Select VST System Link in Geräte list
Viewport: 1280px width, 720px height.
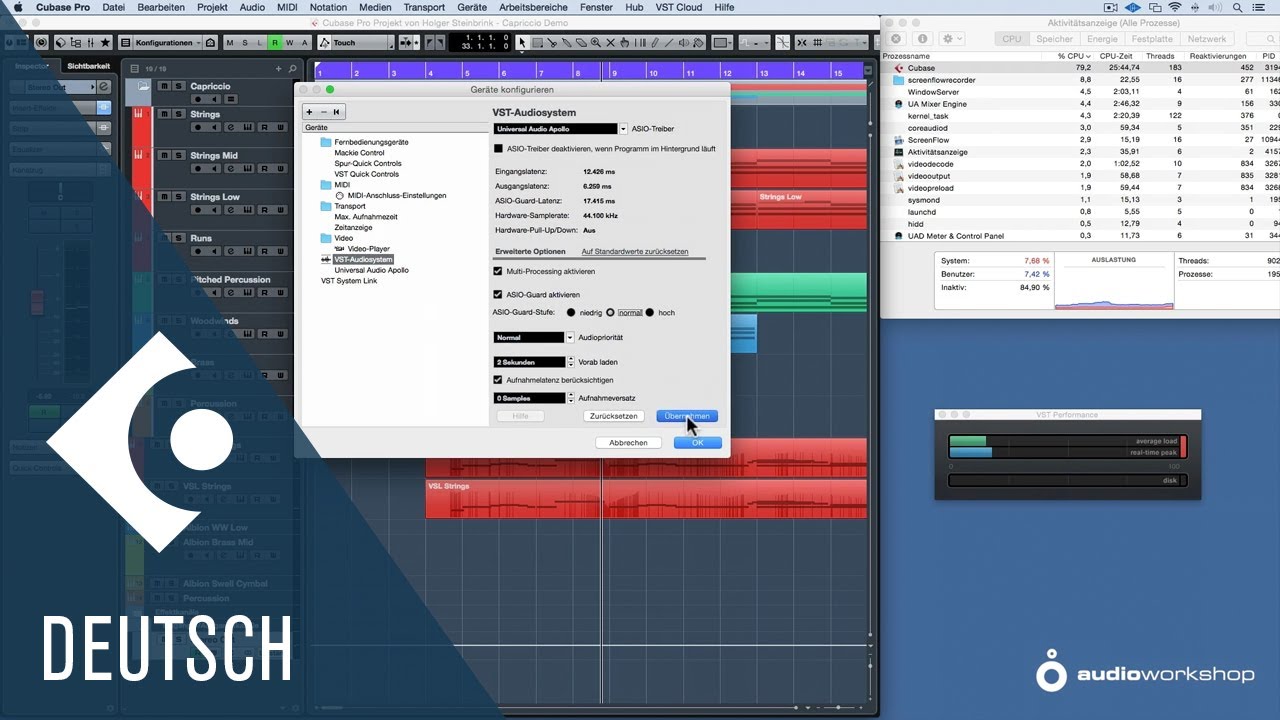pos(349,281)
